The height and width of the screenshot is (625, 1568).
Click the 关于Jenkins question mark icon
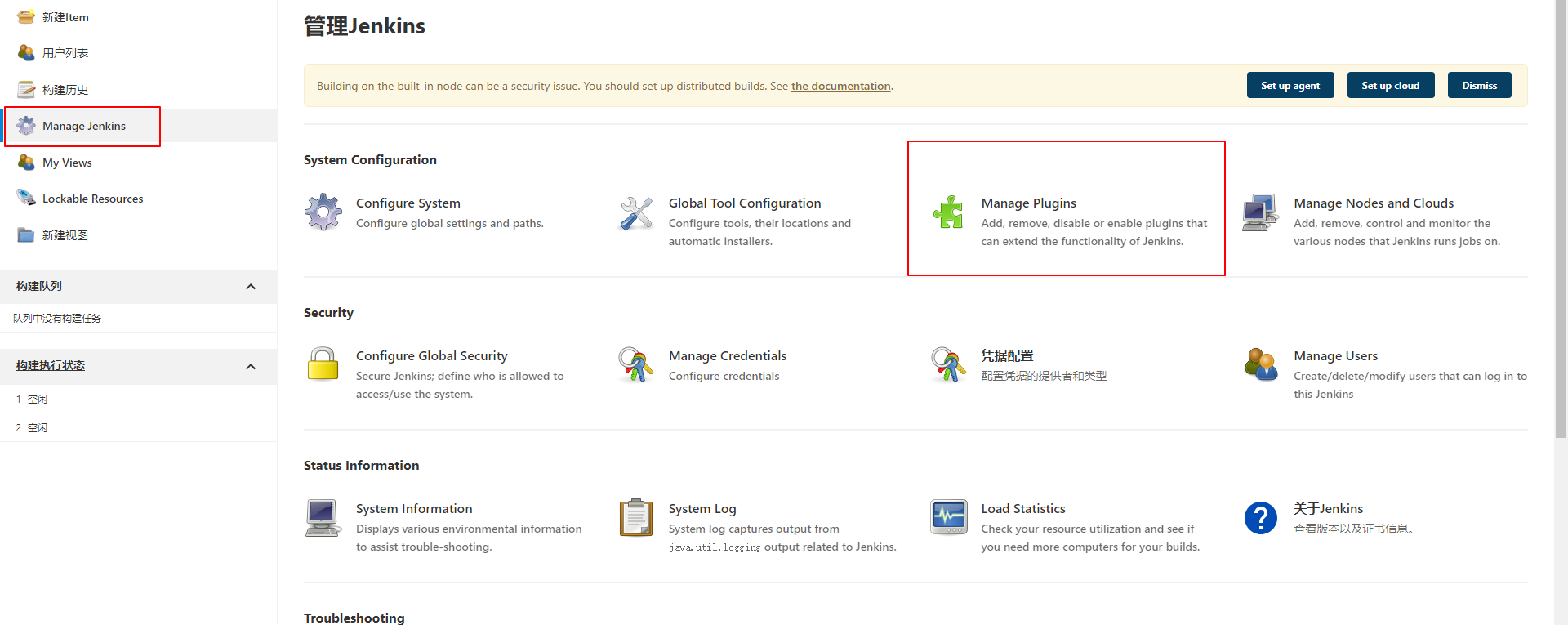pos(1261,517)
